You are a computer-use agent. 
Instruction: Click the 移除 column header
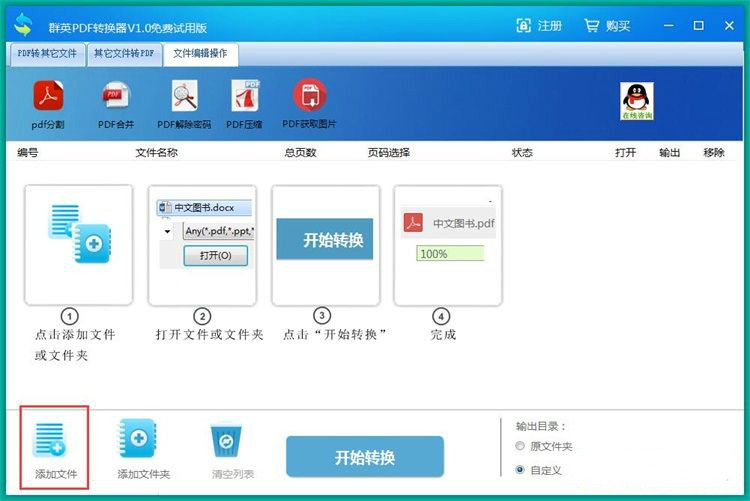click(x=714, y=153)
